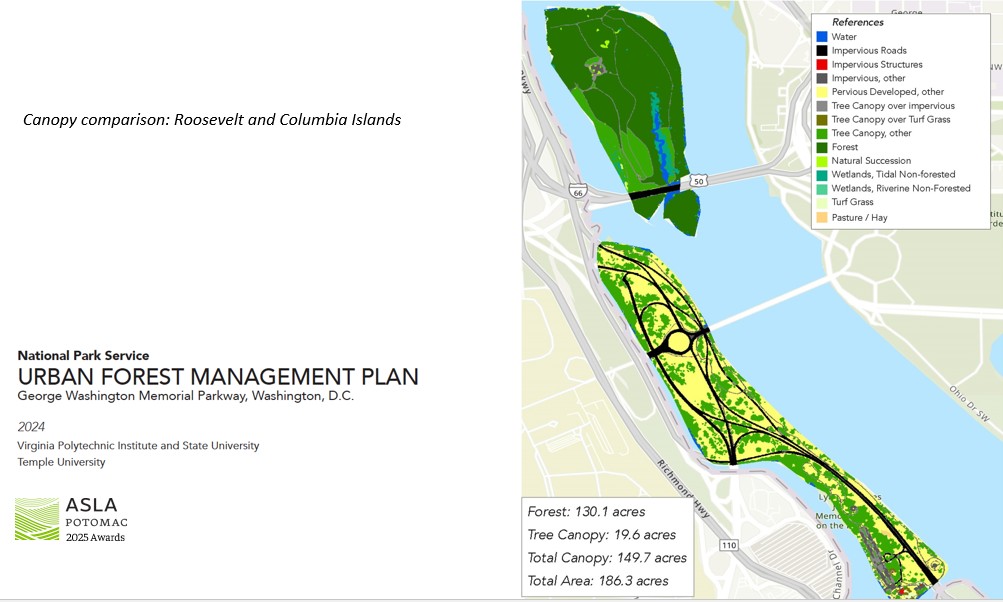Click the '2024' year text
The image size is (1003, 602).
(31, 427)
